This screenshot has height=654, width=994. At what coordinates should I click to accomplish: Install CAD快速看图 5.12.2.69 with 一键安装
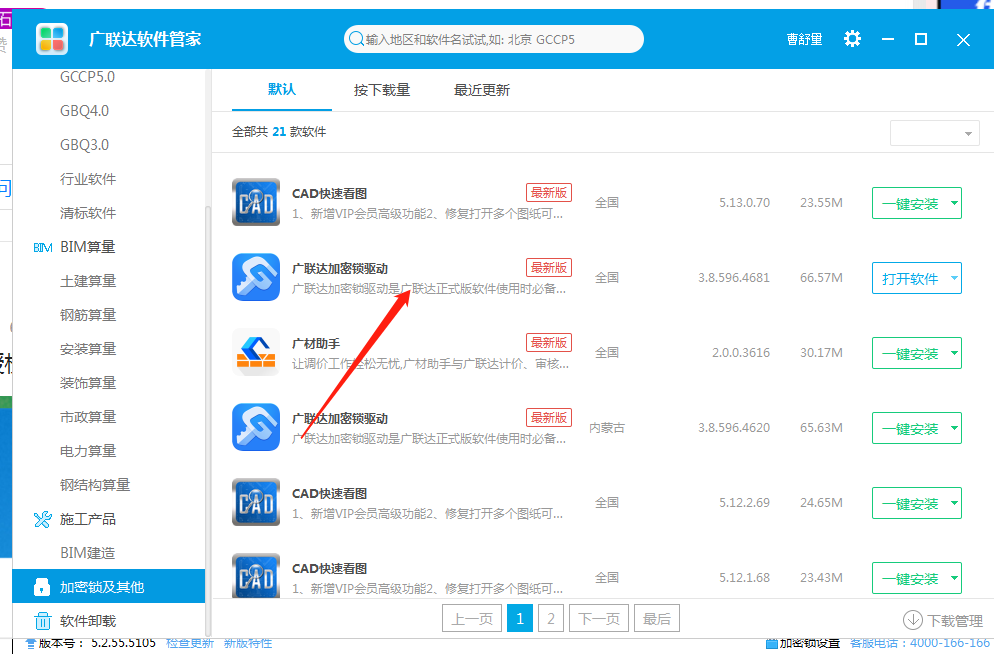(910, 503)
